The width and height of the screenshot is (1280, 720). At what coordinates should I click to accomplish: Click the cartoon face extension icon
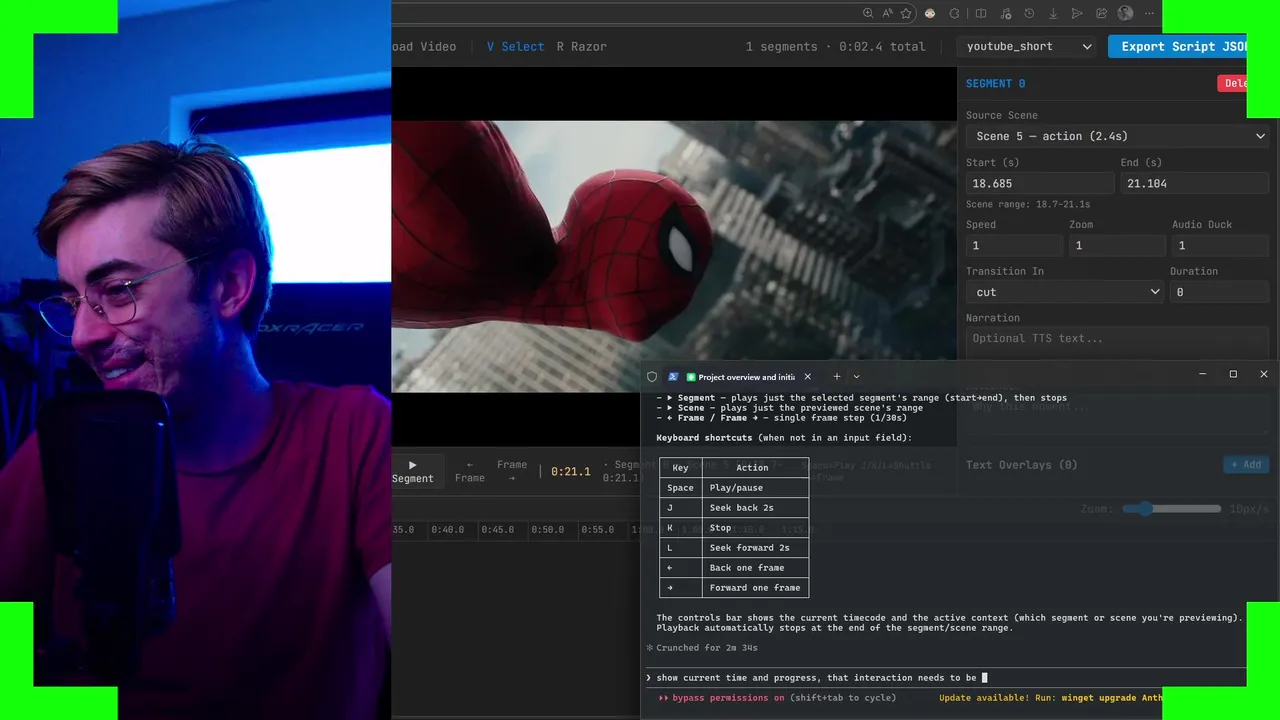point(930,13)
